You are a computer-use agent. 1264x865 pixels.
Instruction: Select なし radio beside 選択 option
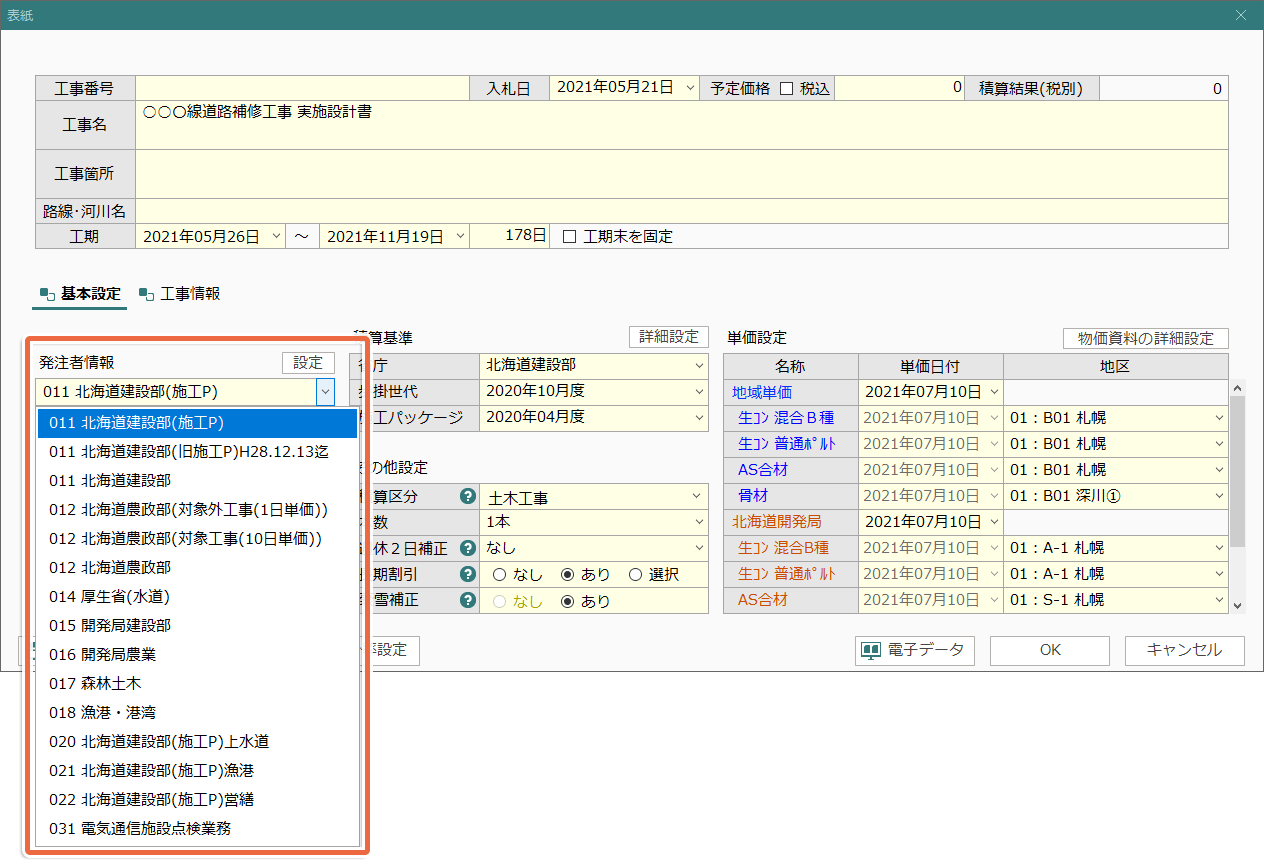click(499, 575)
